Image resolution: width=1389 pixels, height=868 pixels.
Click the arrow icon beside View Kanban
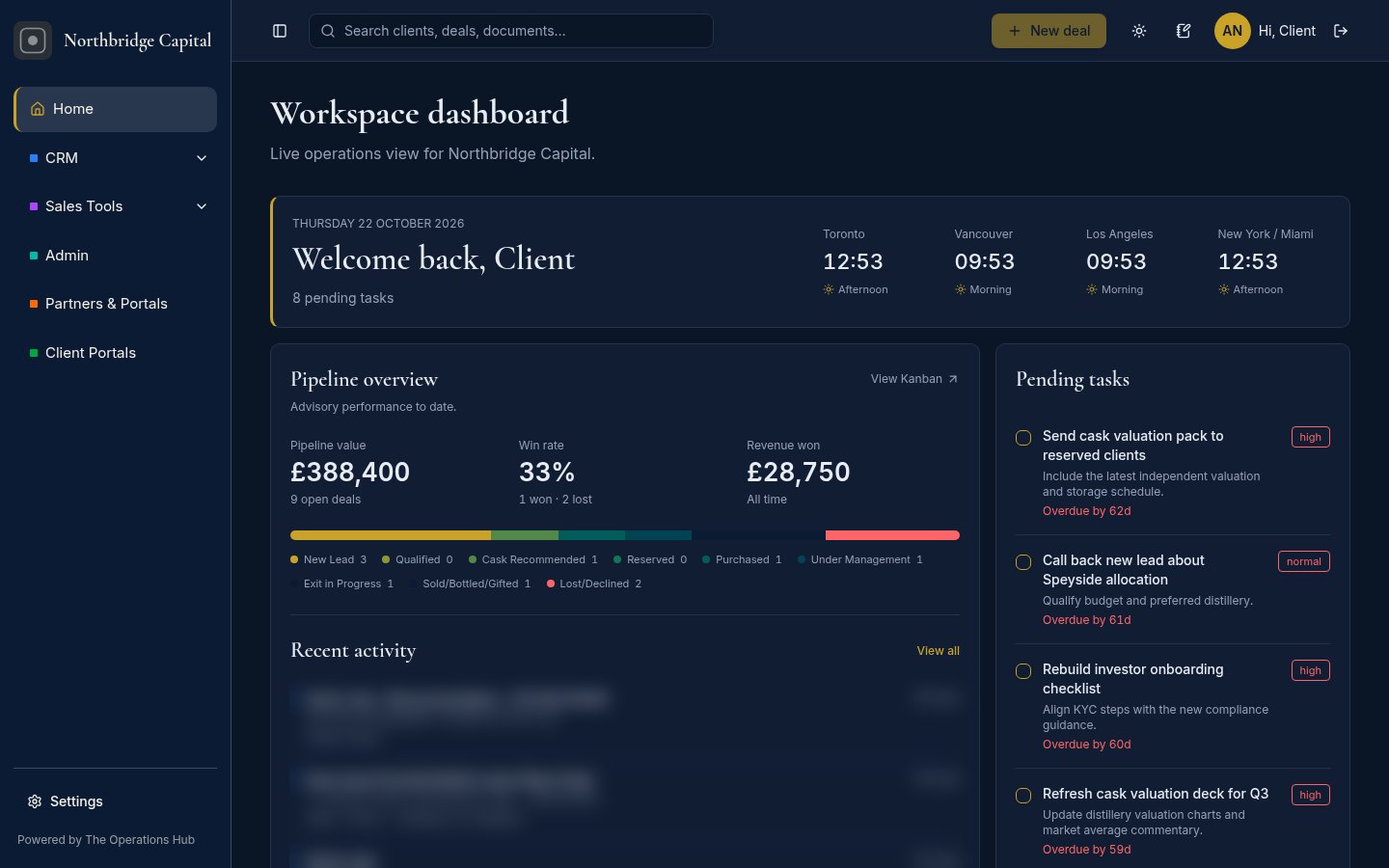coord(953,379)
